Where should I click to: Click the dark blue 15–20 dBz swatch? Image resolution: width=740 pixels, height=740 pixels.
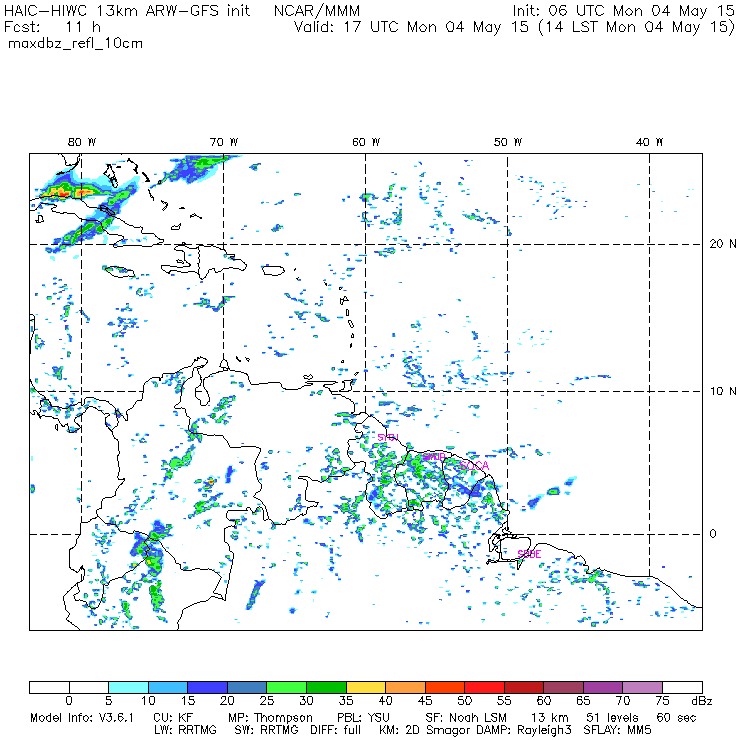[208, 687]
